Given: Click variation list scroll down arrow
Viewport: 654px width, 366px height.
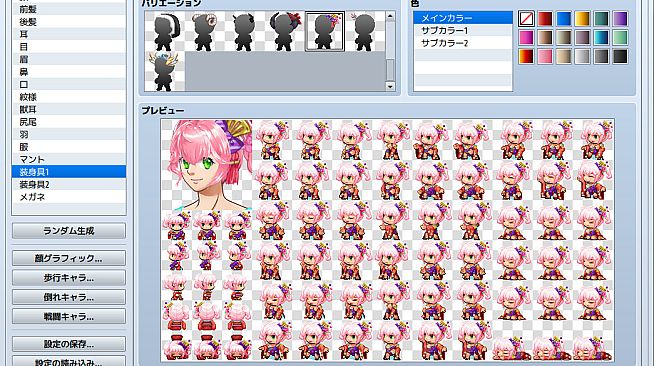Looking at the screenshot, I should point(390,86).
